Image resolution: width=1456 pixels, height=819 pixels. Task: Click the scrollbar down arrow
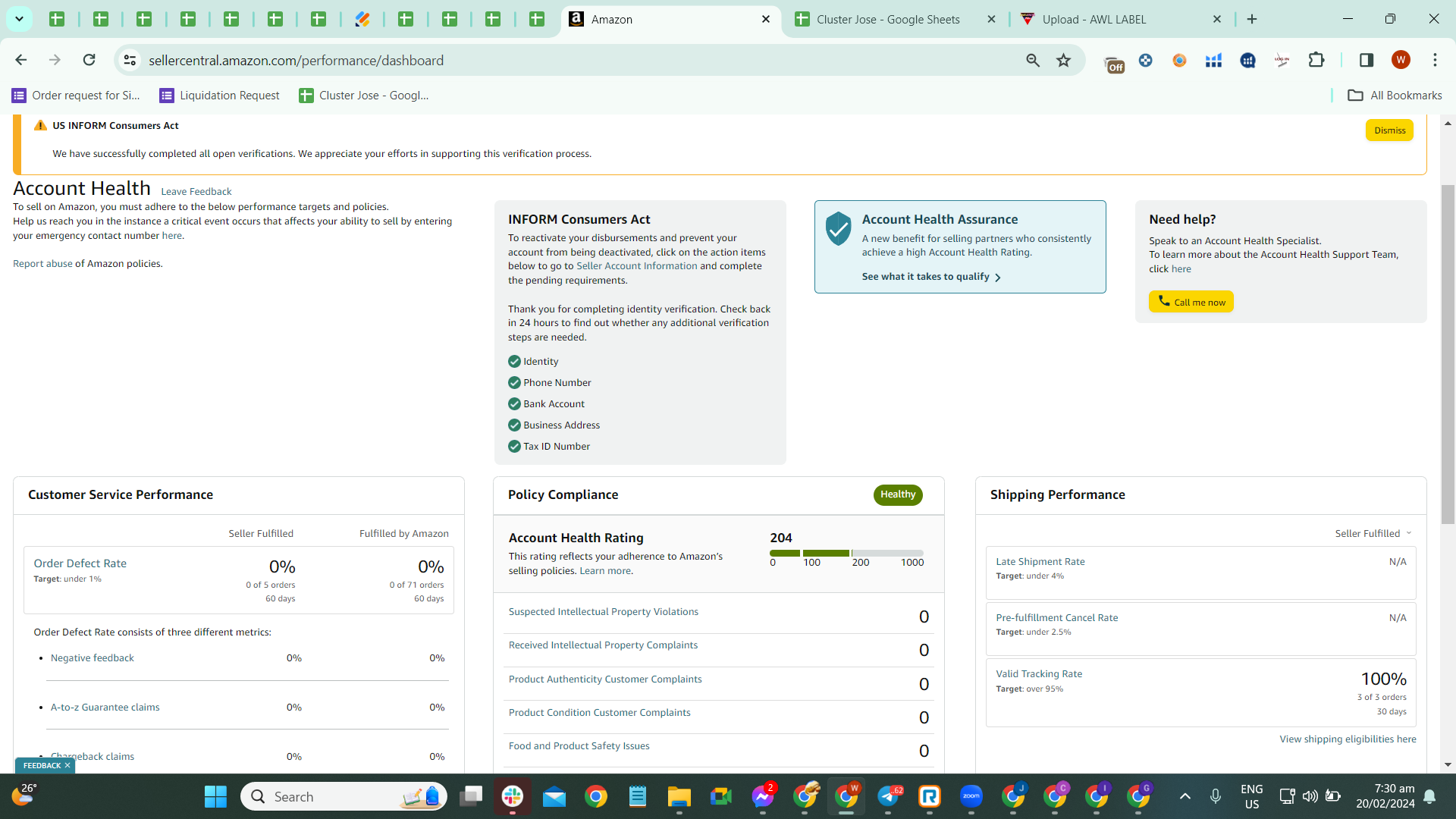1448,764
